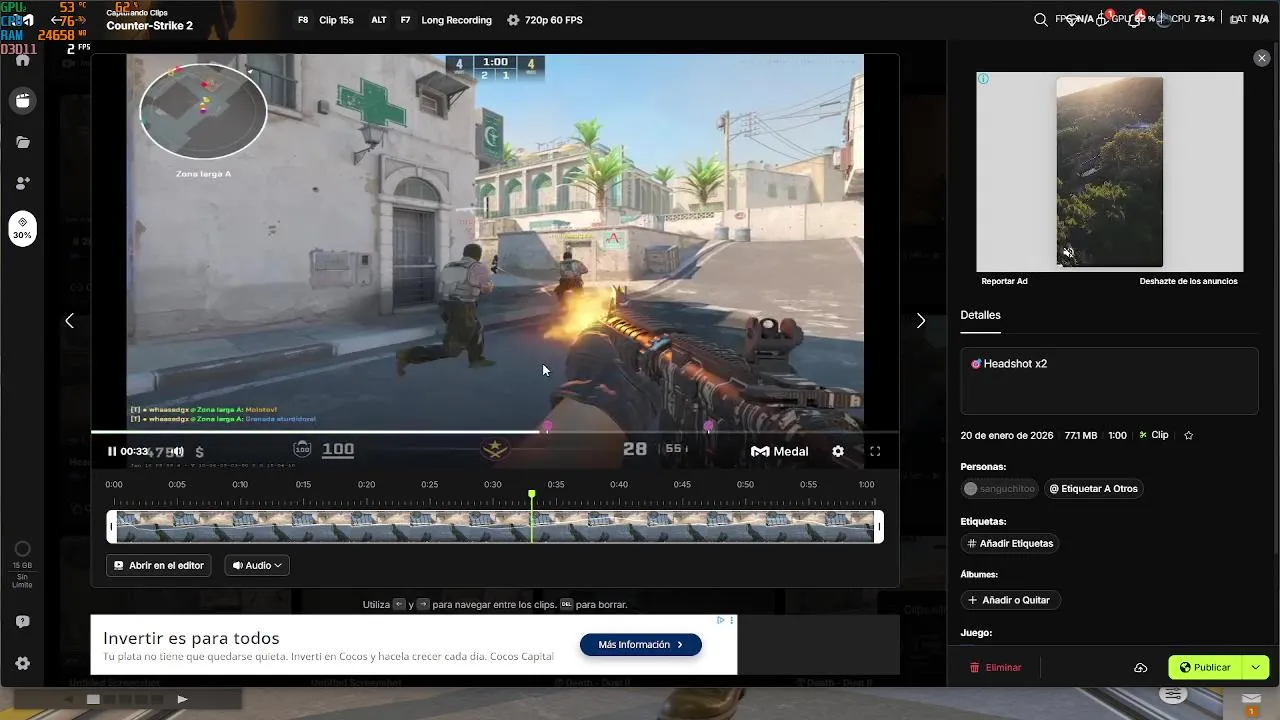This screenshot has height=720, width=1280.
Task: Click Añadir Etiquetas button
Action: coord(1010,544)
